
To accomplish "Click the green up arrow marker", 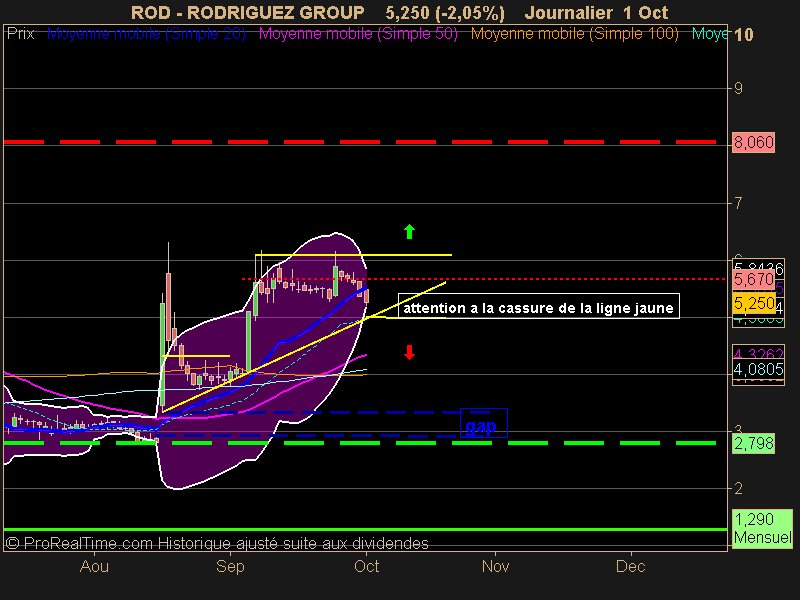I will tap(409, 231).
